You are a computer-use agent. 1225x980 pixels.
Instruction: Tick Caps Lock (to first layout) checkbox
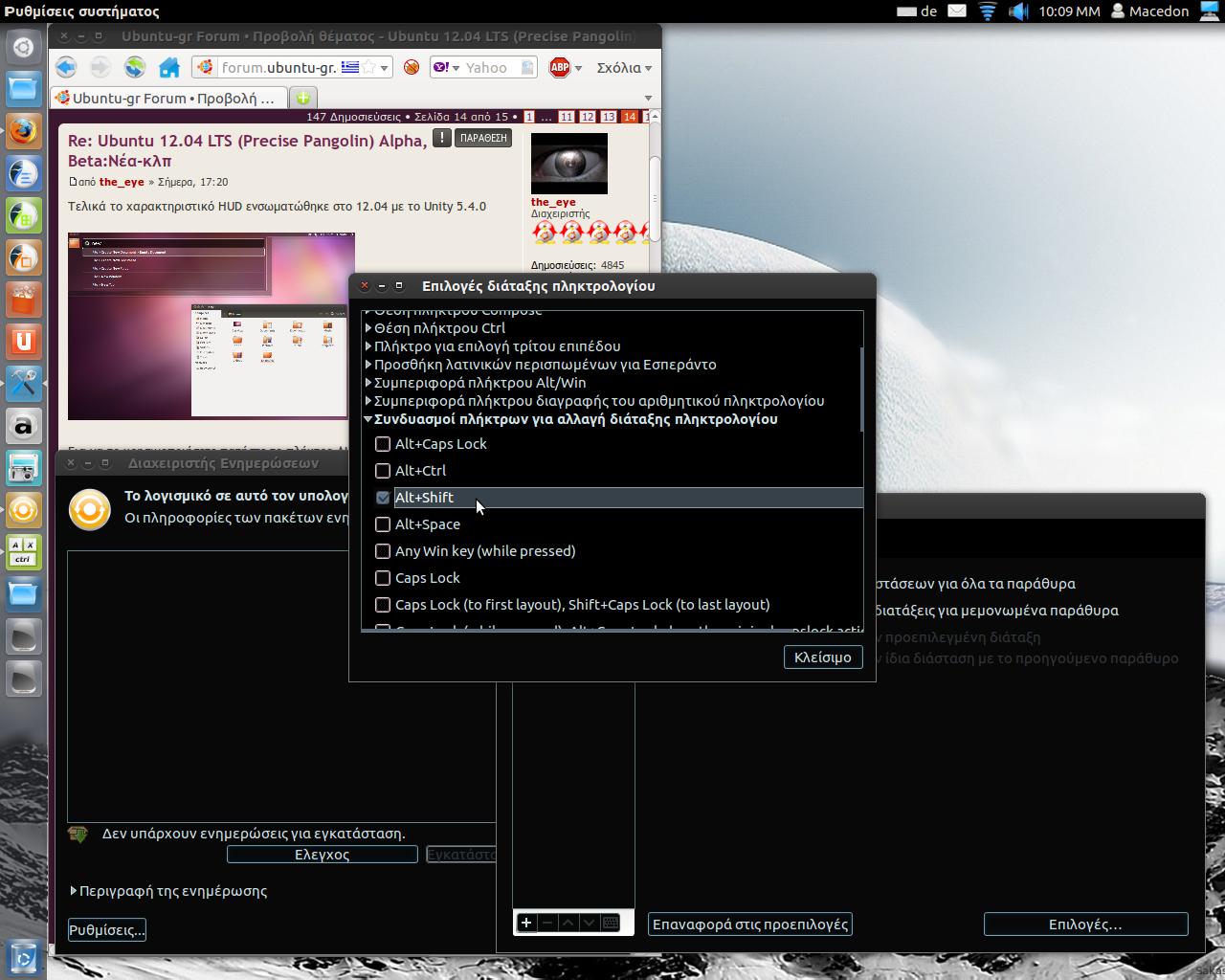pyautogui.click(x=383, y=605)
